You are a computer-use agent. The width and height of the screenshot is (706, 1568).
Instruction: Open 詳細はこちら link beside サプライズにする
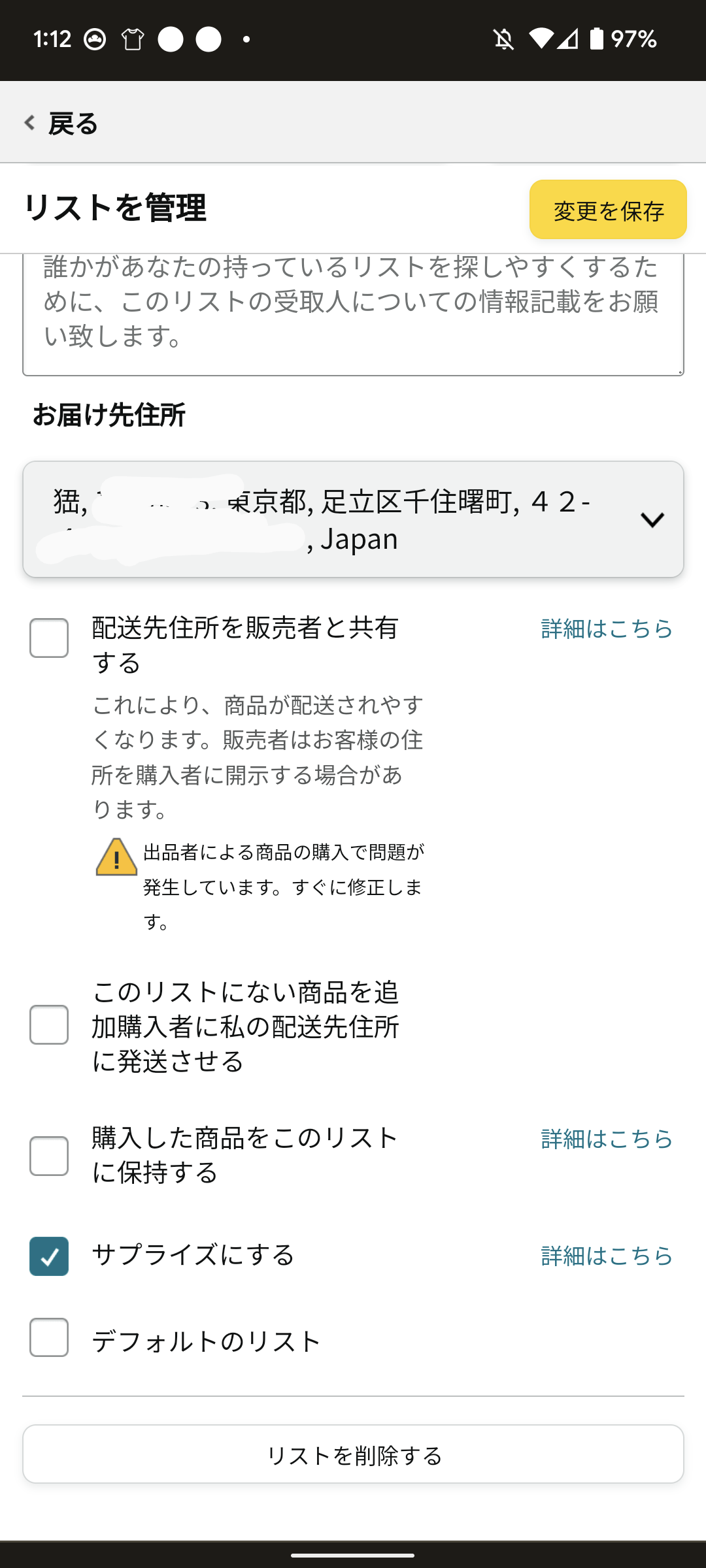(607, 1255)
